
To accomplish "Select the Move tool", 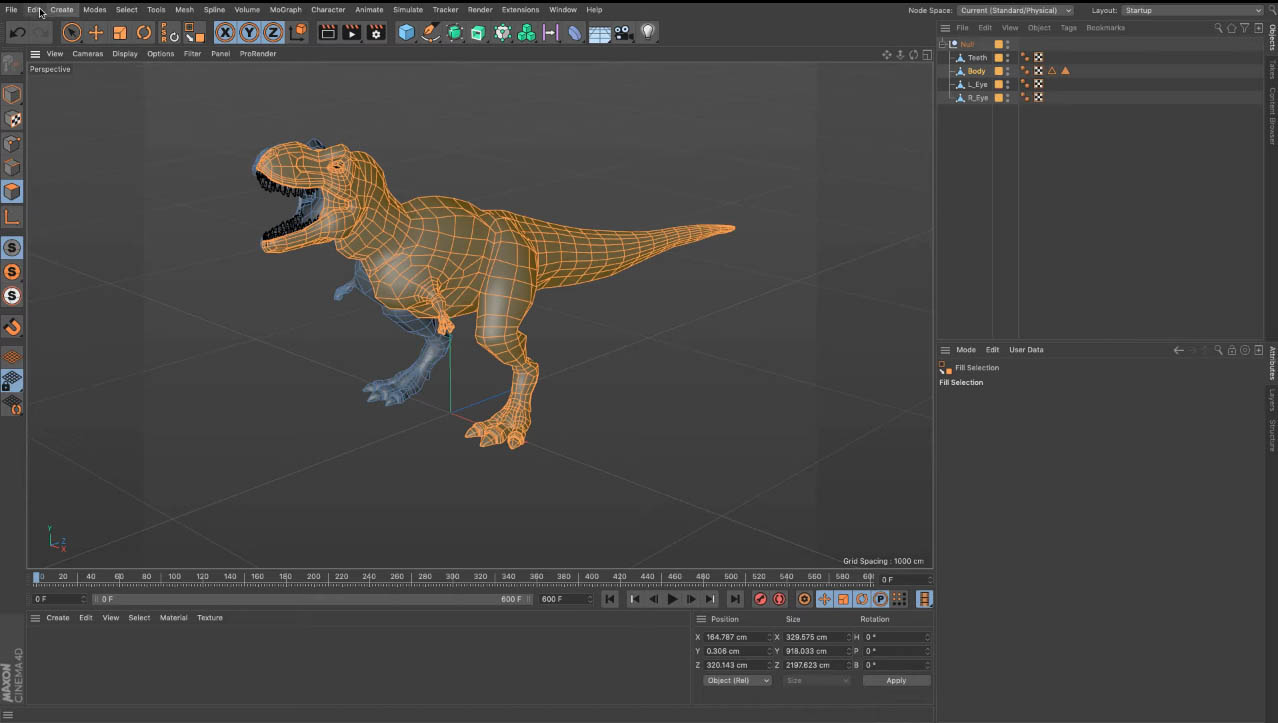I will click(96, 32).
